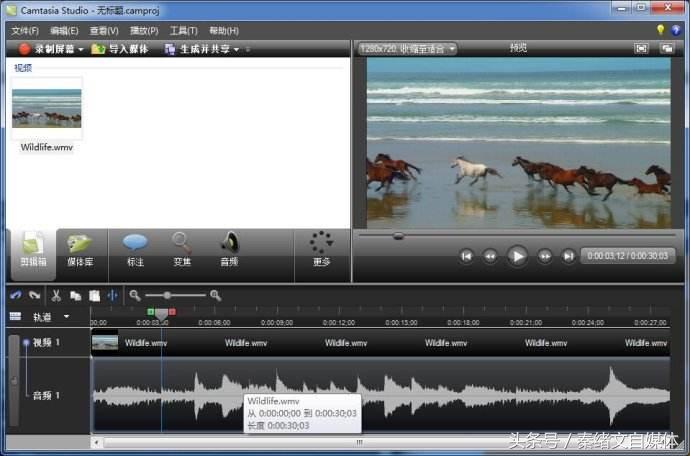Click the yellow lightbulb tips icon
690x456 pixels.
click(660, 31)
